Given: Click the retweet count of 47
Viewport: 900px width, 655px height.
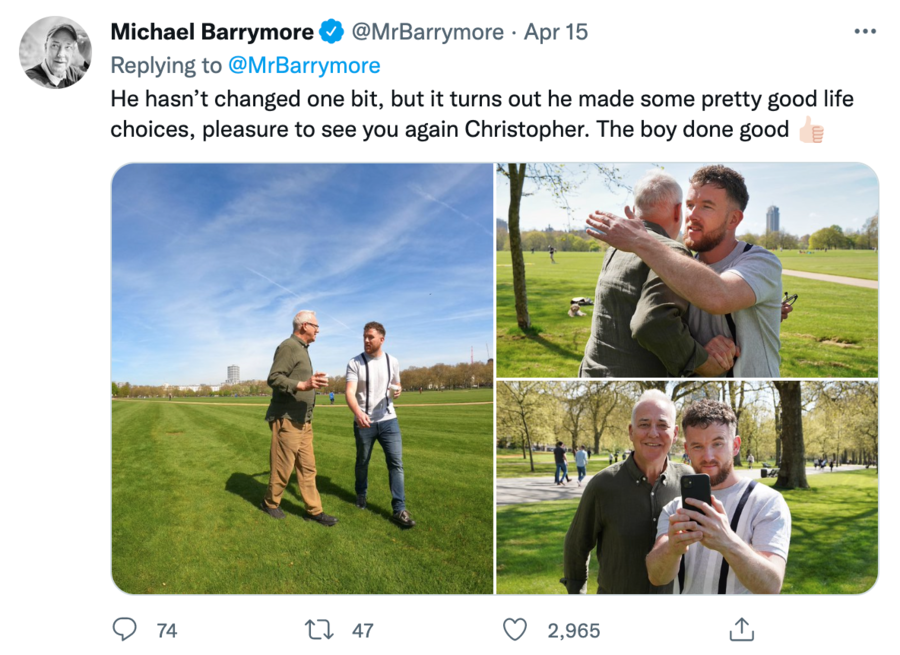Looking at the screenshot, I should pyautogui.click(x=362, y=630).
